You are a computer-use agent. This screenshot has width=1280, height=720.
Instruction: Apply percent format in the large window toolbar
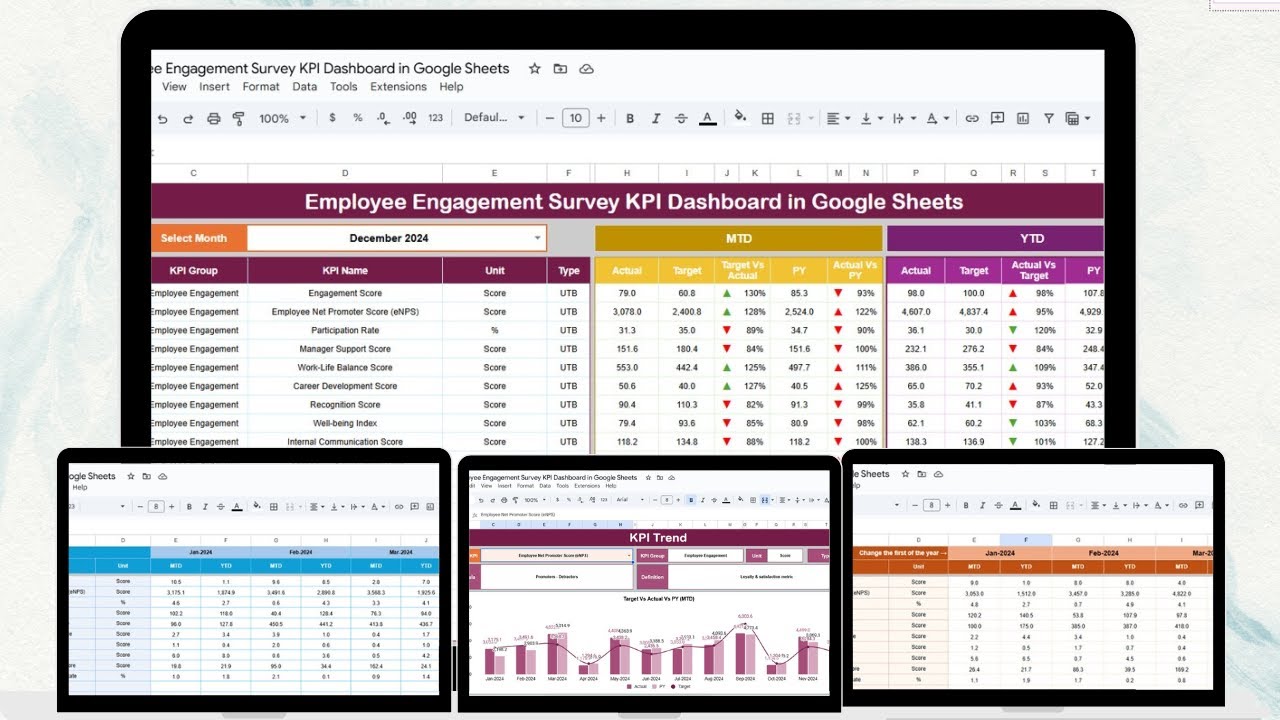(x=357, y=118)
